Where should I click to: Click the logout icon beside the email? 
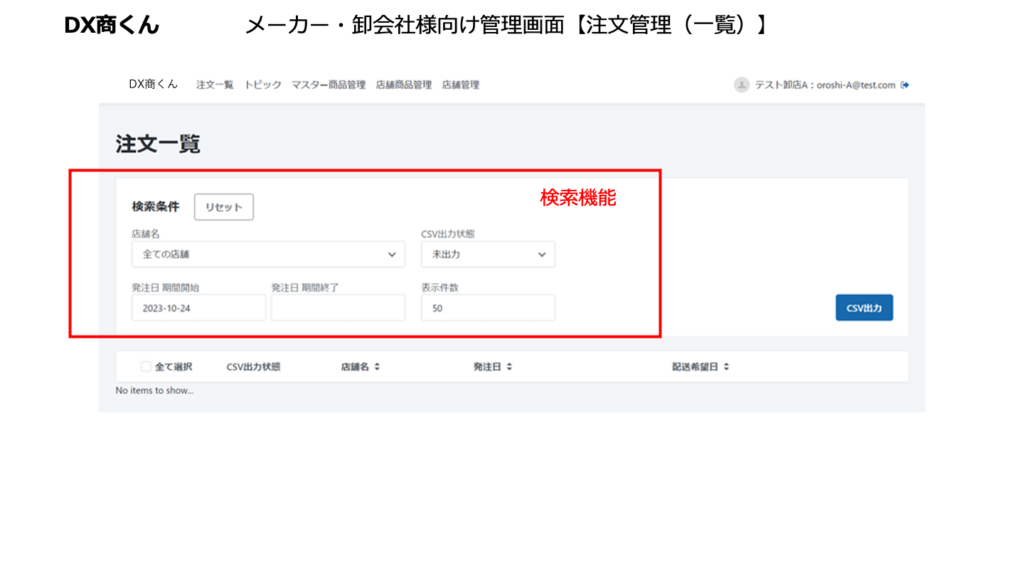pos(905,85)
